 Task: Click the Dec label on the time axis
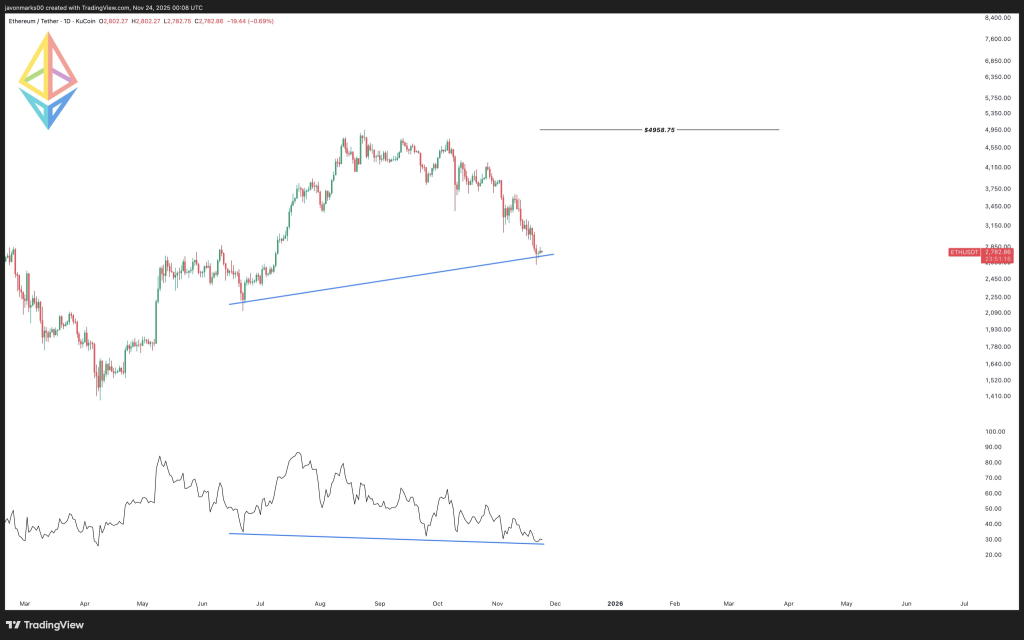pyautogui.click(x=554, y=604)
